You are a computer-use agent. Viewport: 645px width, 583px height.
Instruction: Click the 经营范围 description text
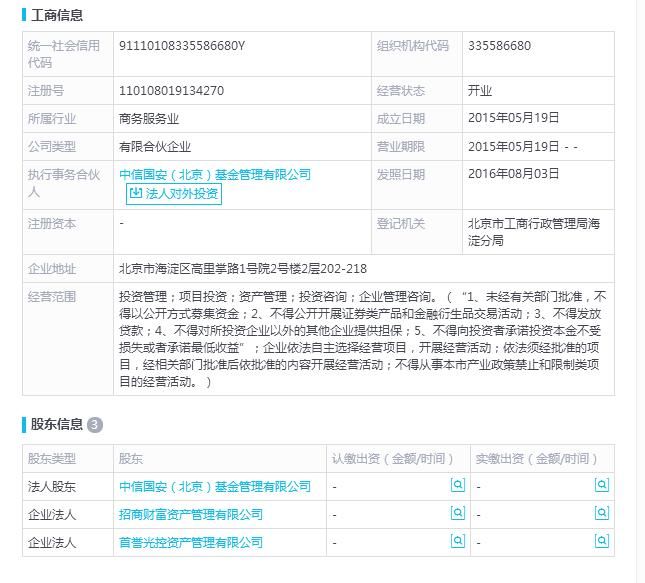point(362,339)
